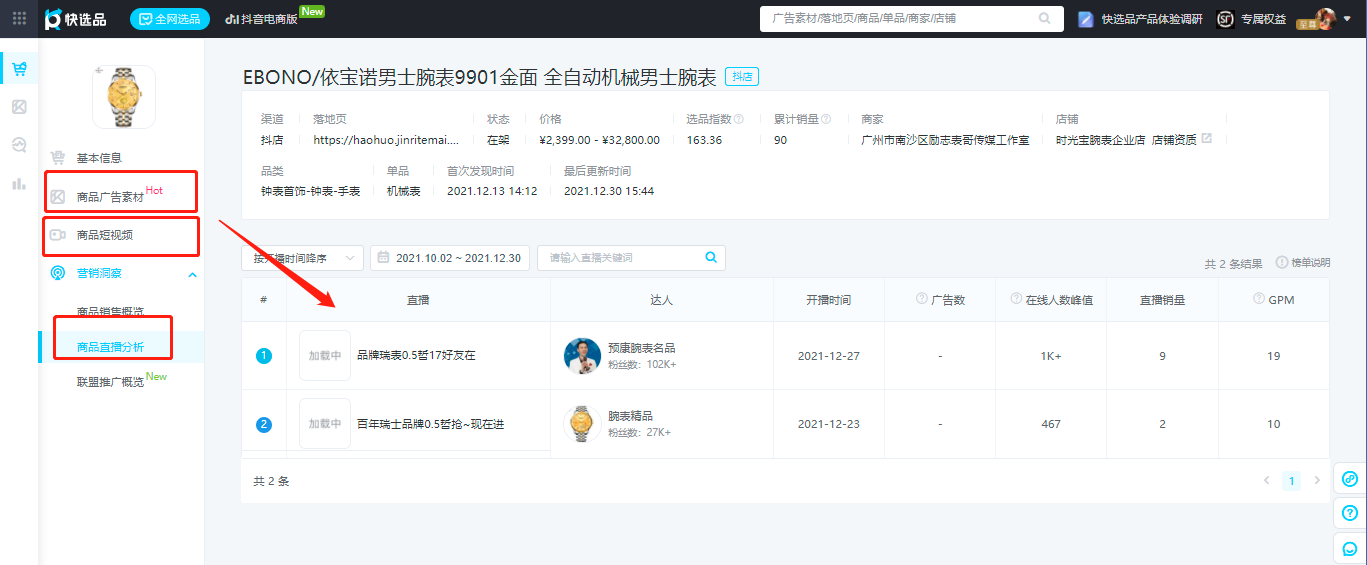Open the sort order dropdown
The image size is (1367, 565).
click(x=302, y=258)
